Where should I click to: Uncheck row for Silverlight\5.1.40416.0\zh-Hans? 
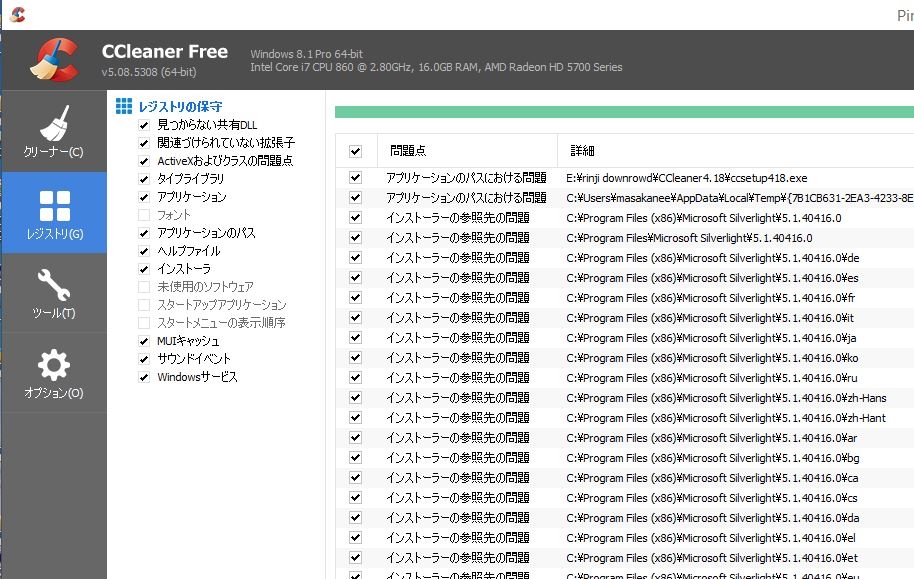pos(356,398)
